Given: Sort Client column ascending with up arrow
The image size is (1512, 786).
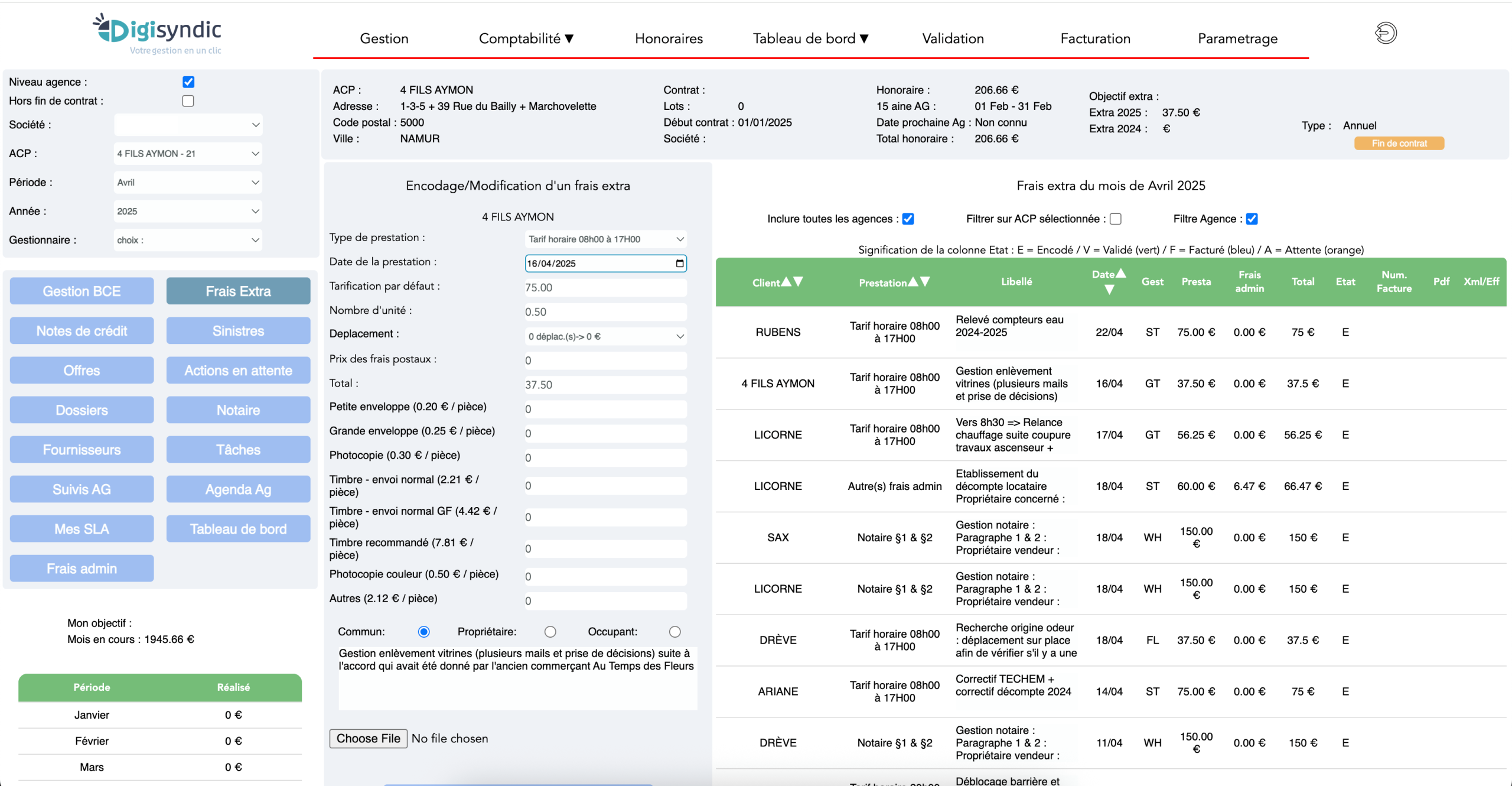Looking at the screenshot, I should (x=786, y=282).
